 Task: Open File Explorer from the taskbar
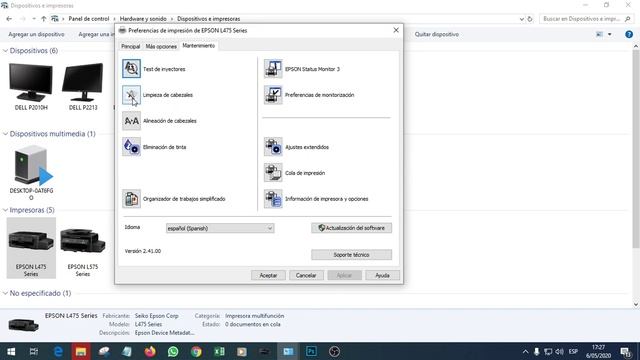[81, 351]
